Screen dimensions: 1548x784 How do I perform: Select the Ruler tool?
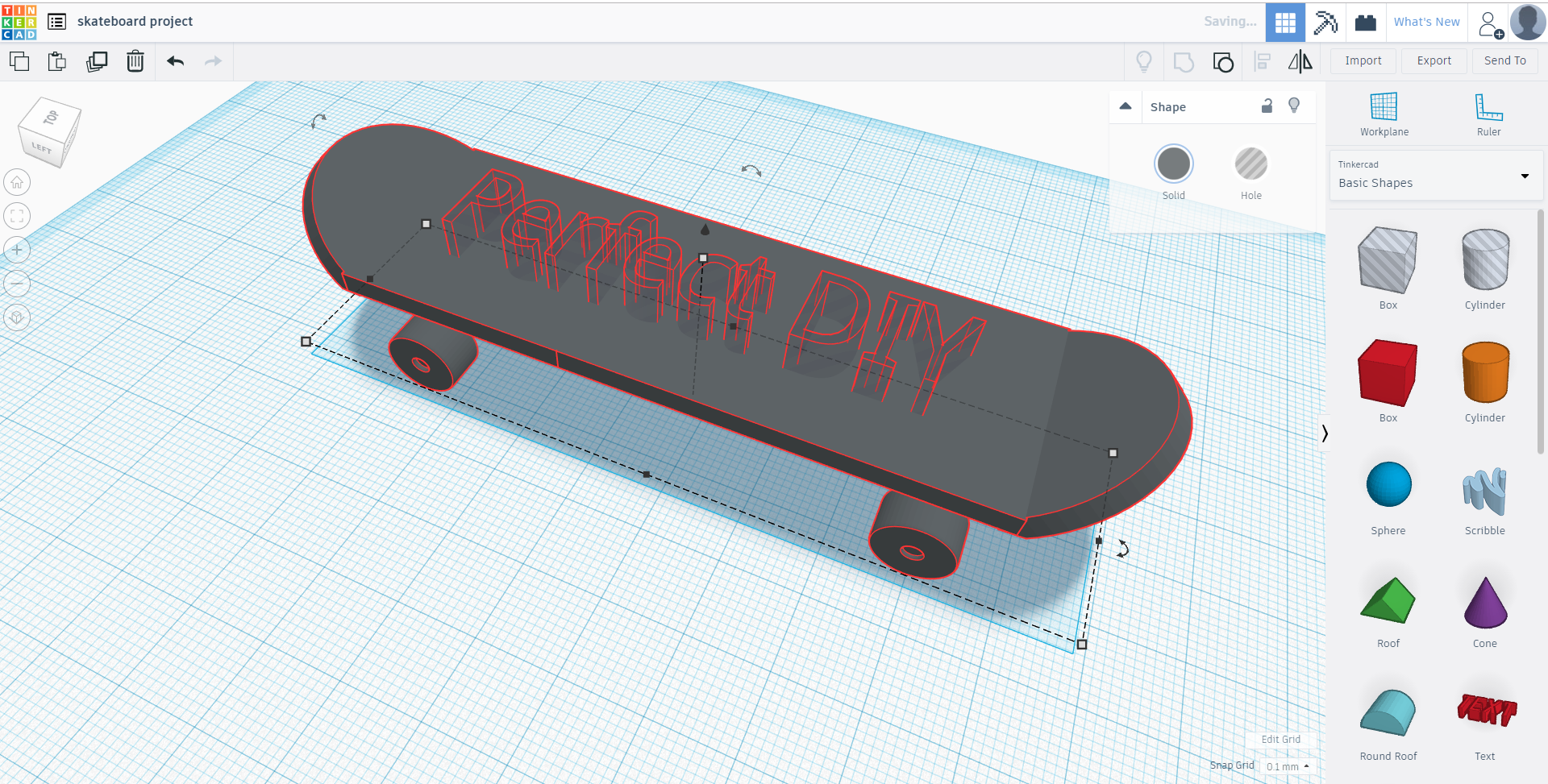[1488, 114]
